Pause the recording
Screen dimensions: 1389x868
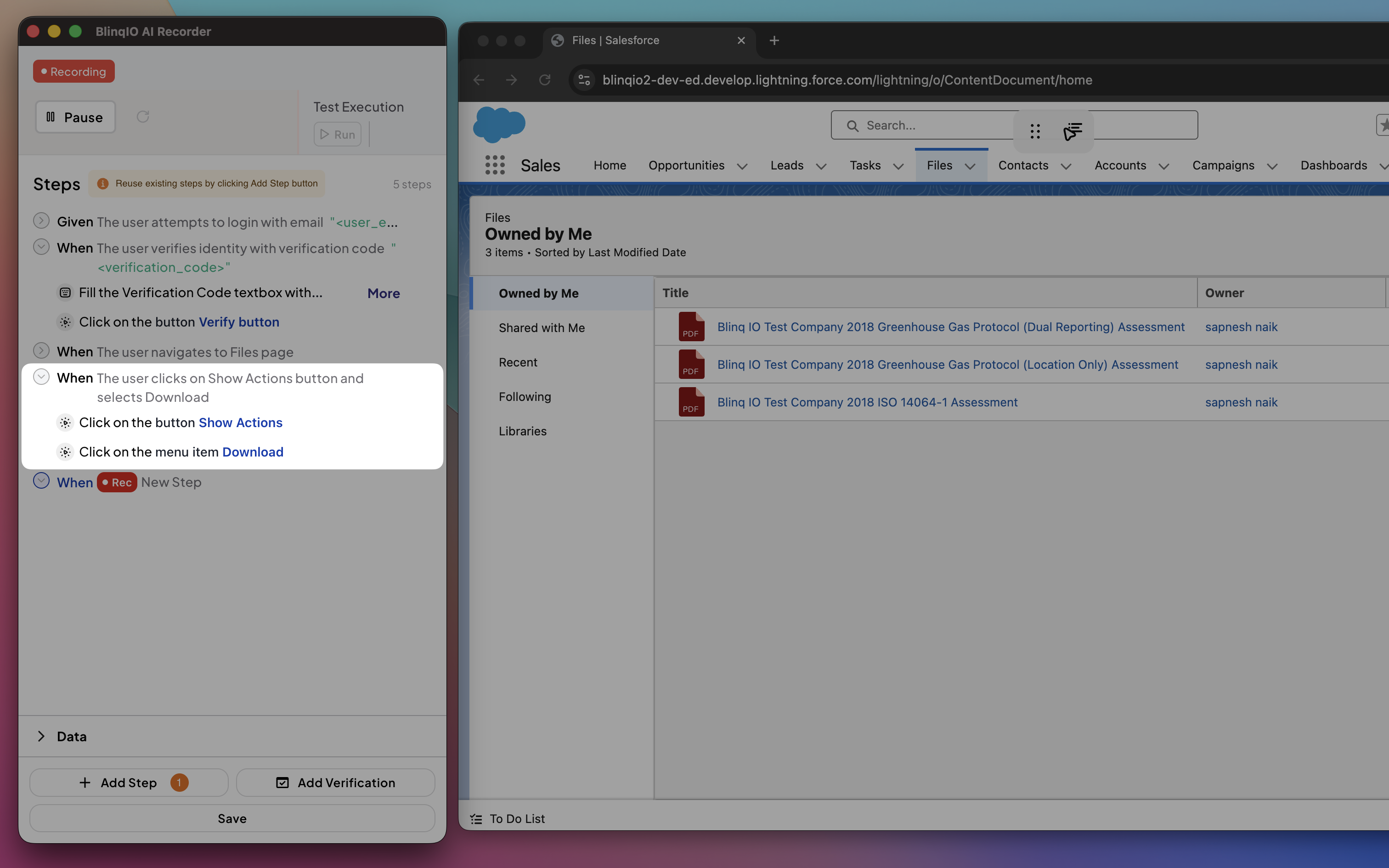tap(75, 117)
